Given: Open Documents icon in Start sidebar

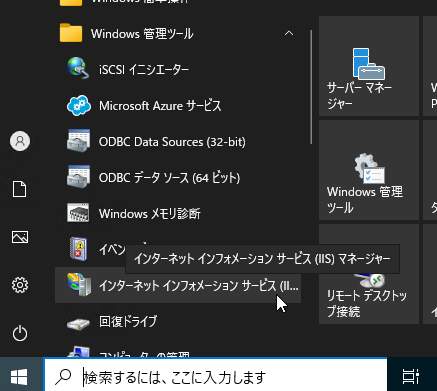Looking at the screenshot, I should coord(20,189).
